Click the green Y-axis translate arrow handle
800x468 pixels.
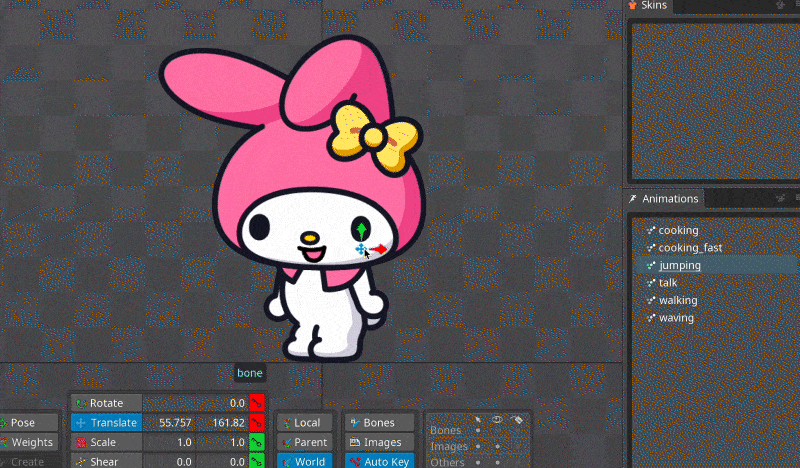362,230
